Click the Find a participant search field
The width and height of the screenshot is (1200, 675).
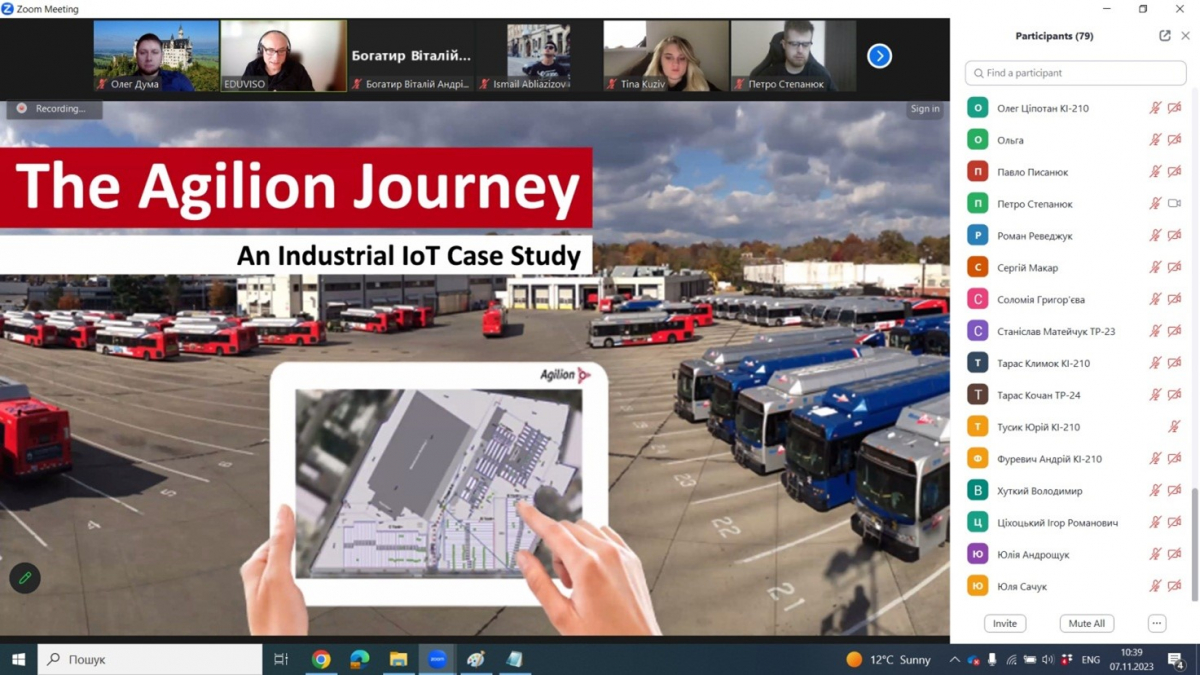coord(1075,73)
